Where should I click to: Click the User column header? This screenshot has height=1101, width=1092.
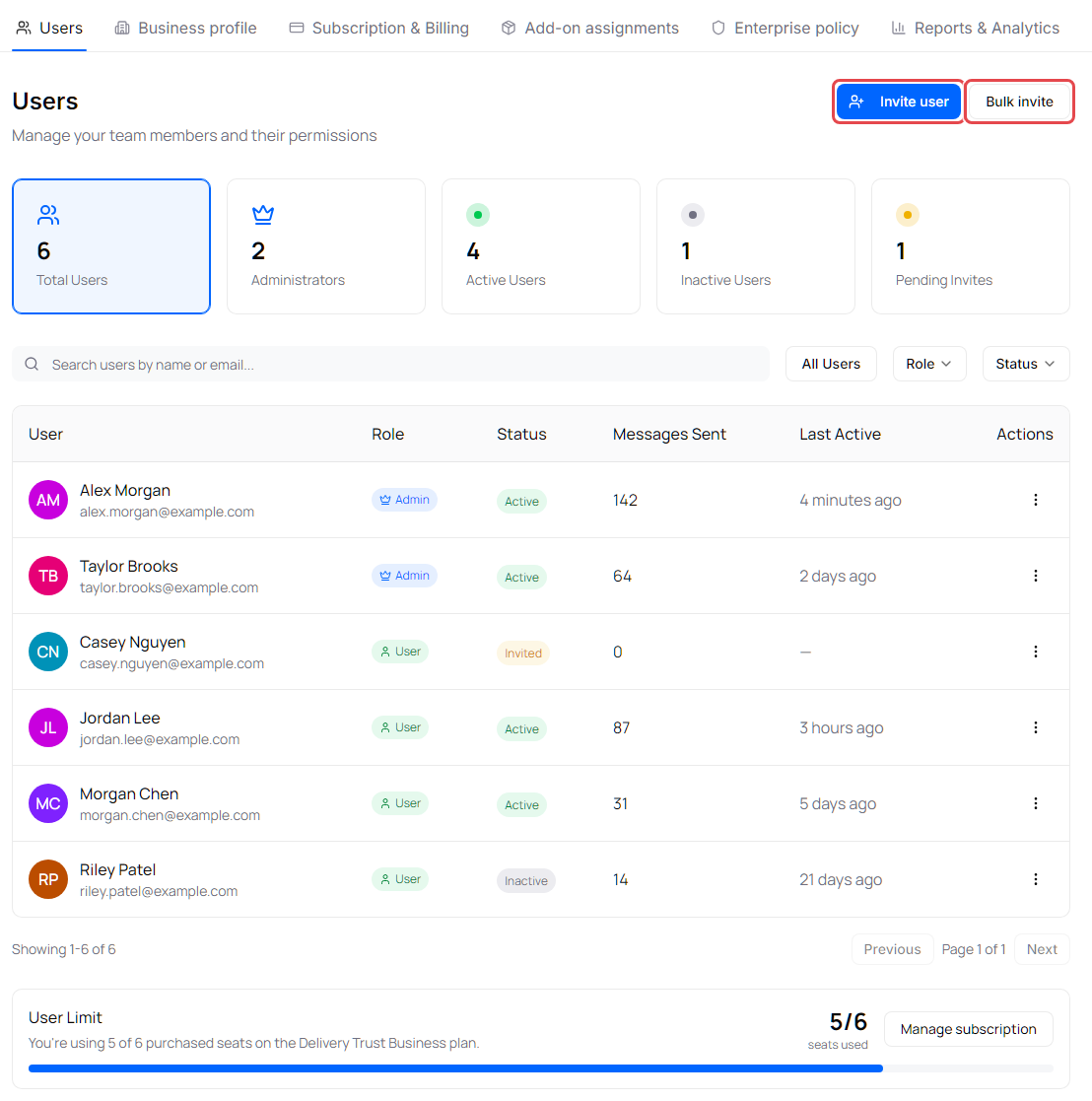point(45,434)
